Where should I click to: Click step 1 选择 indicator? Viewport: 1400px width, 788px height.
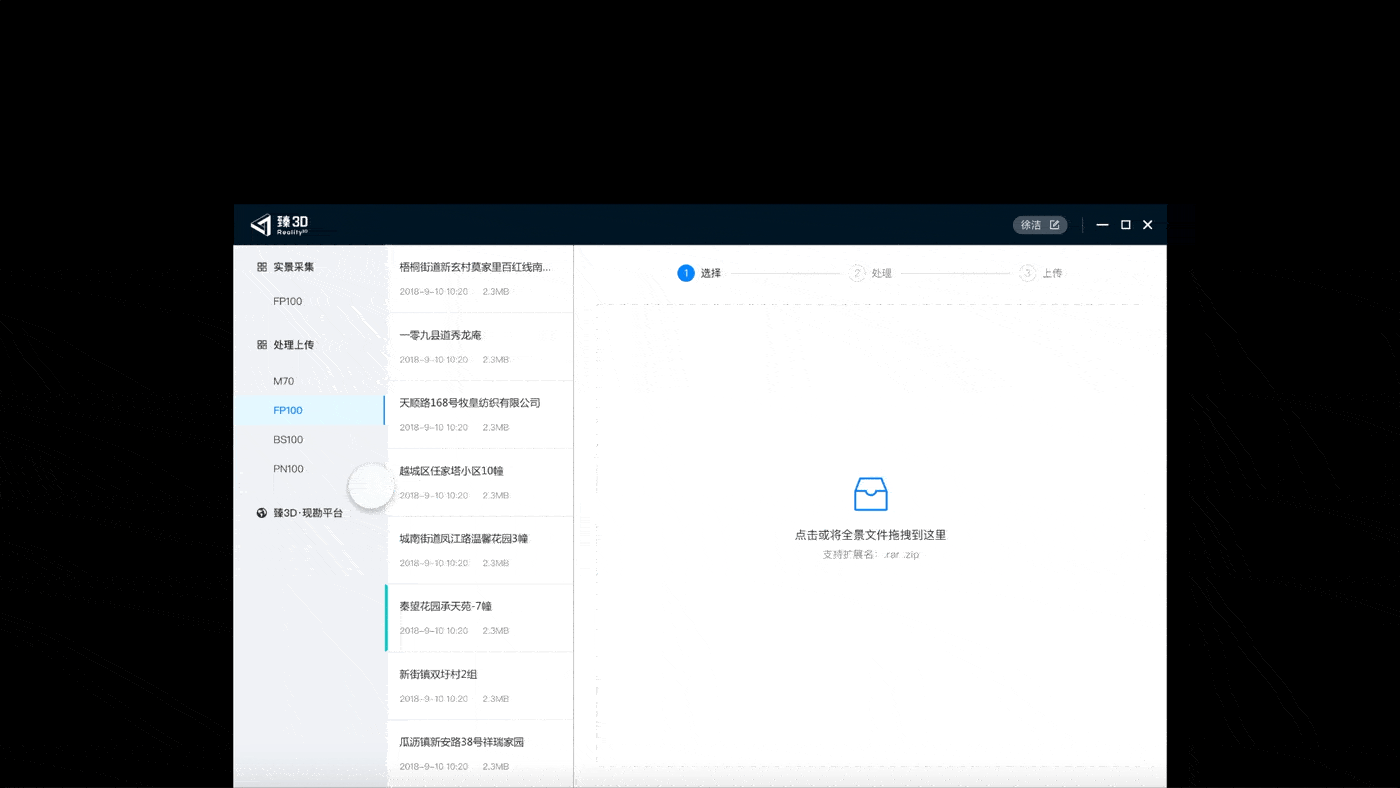(x=699, y=273)
